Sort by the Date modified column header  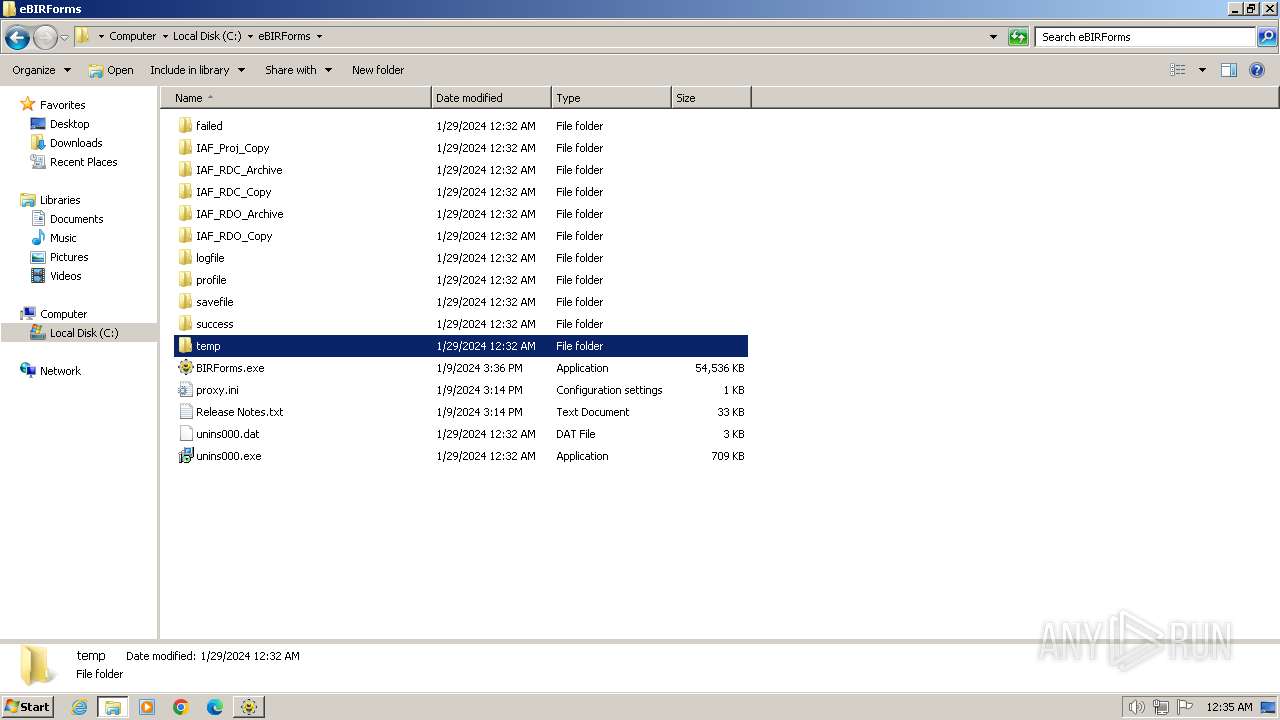point(491,98)
